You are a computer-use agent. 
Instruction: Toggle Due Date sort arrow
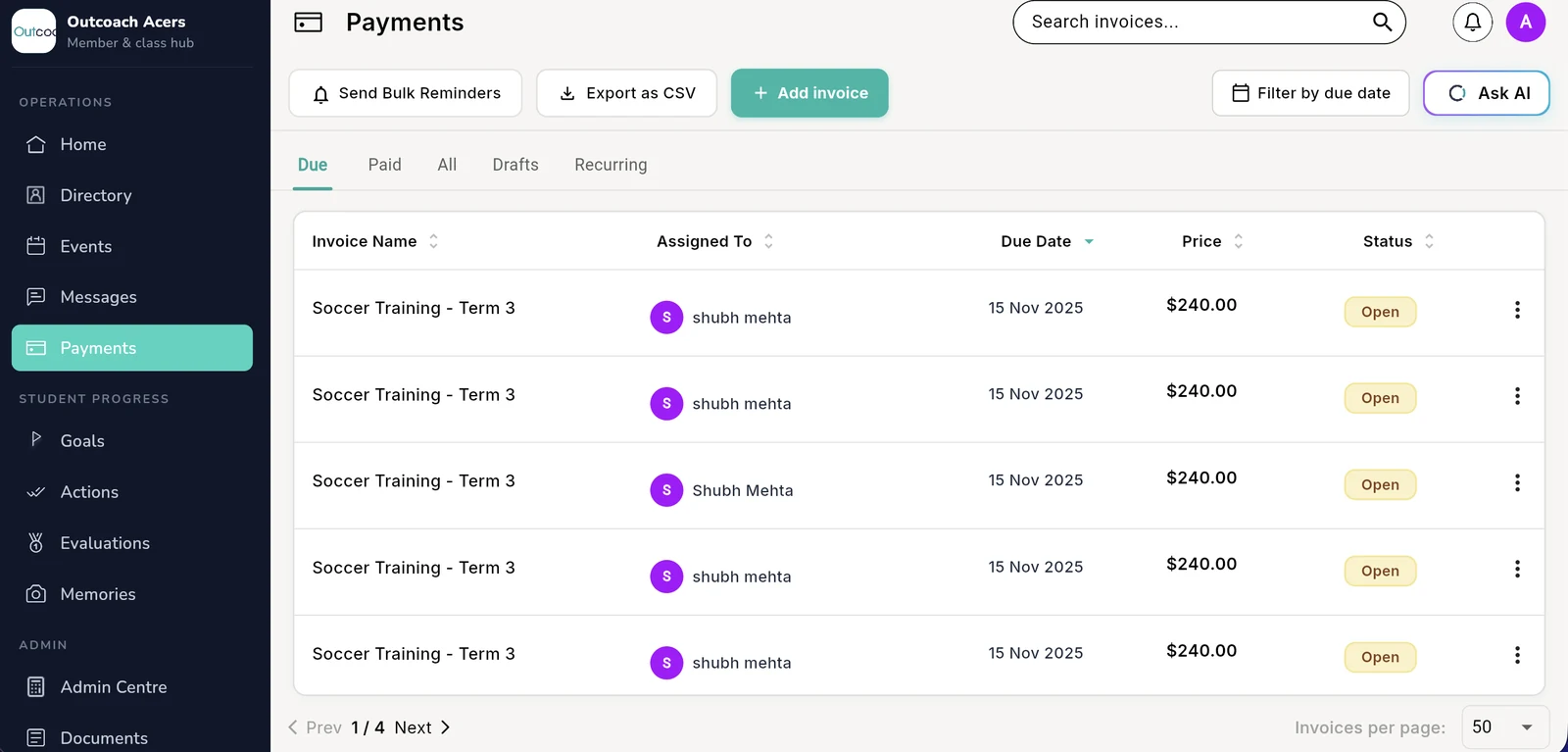click(1089, 241)
